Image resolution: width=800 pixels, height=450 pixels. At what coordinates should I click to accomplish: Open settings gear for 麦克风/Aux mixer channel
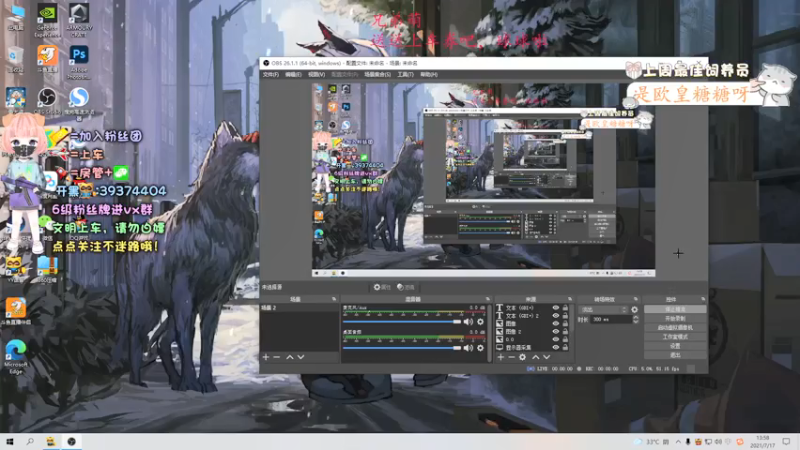tap(480, 321)
